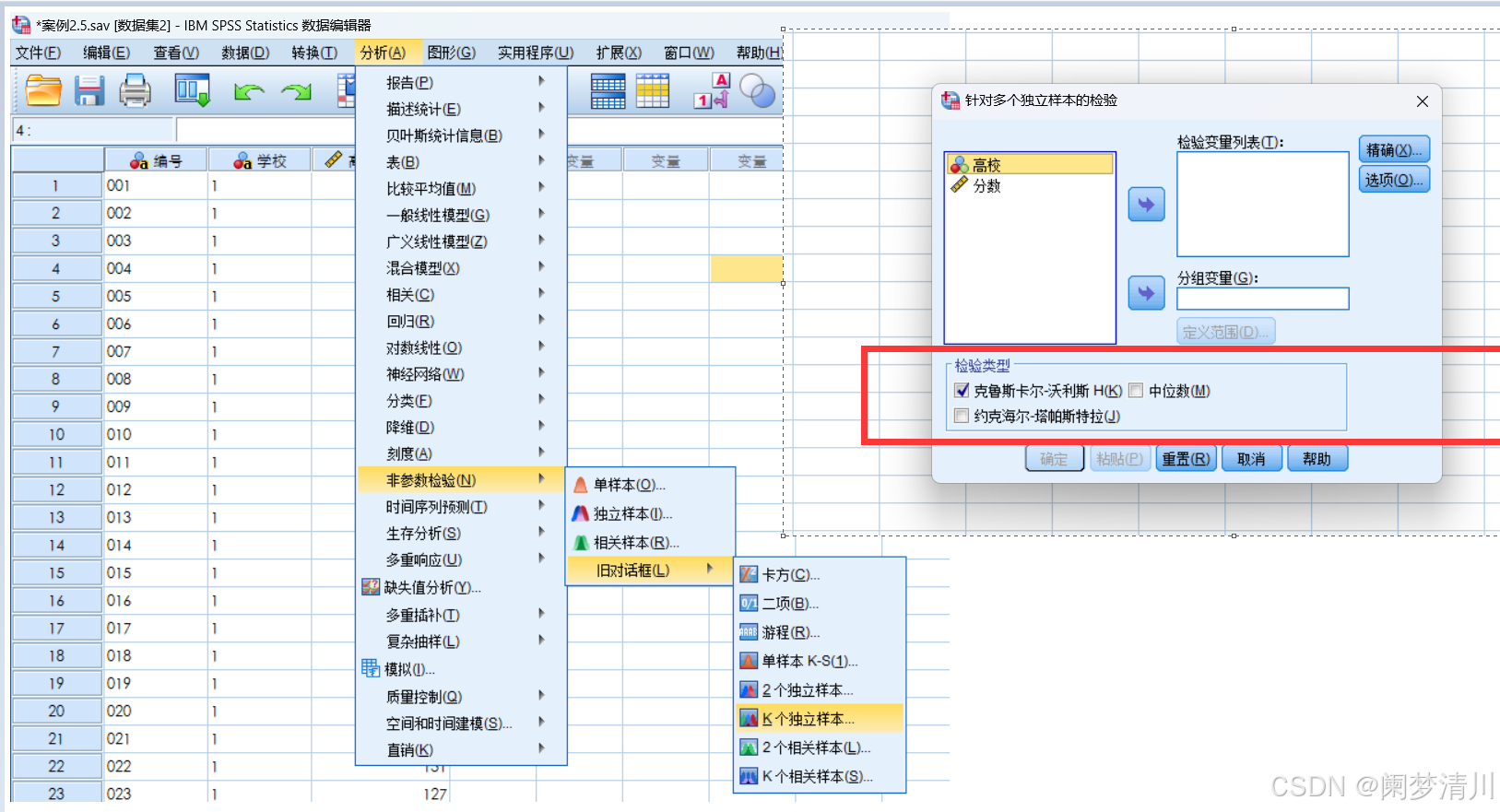Open the 文件(F) menu

click(39, 53)
